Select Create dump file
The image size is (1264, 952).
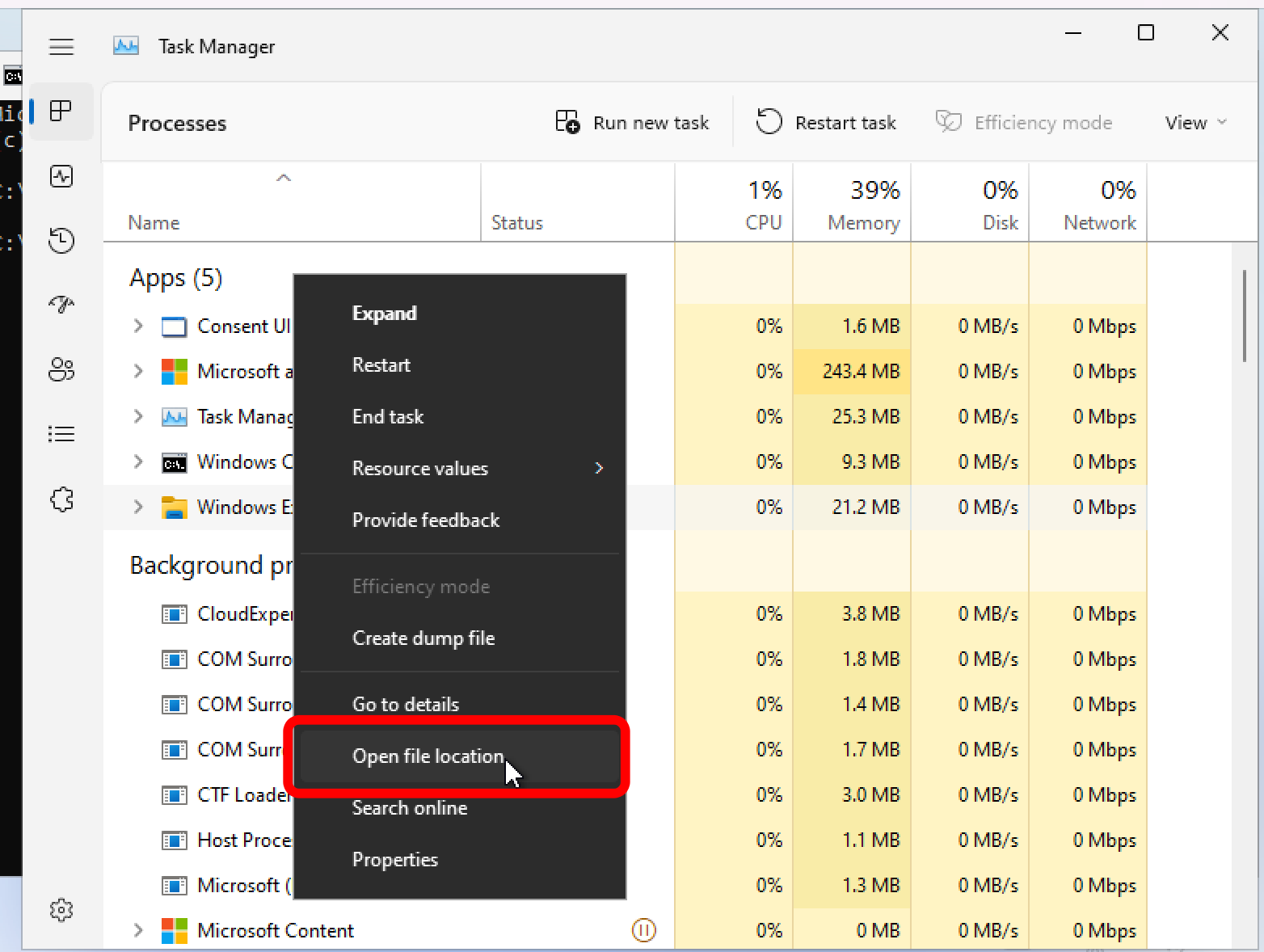459,638
